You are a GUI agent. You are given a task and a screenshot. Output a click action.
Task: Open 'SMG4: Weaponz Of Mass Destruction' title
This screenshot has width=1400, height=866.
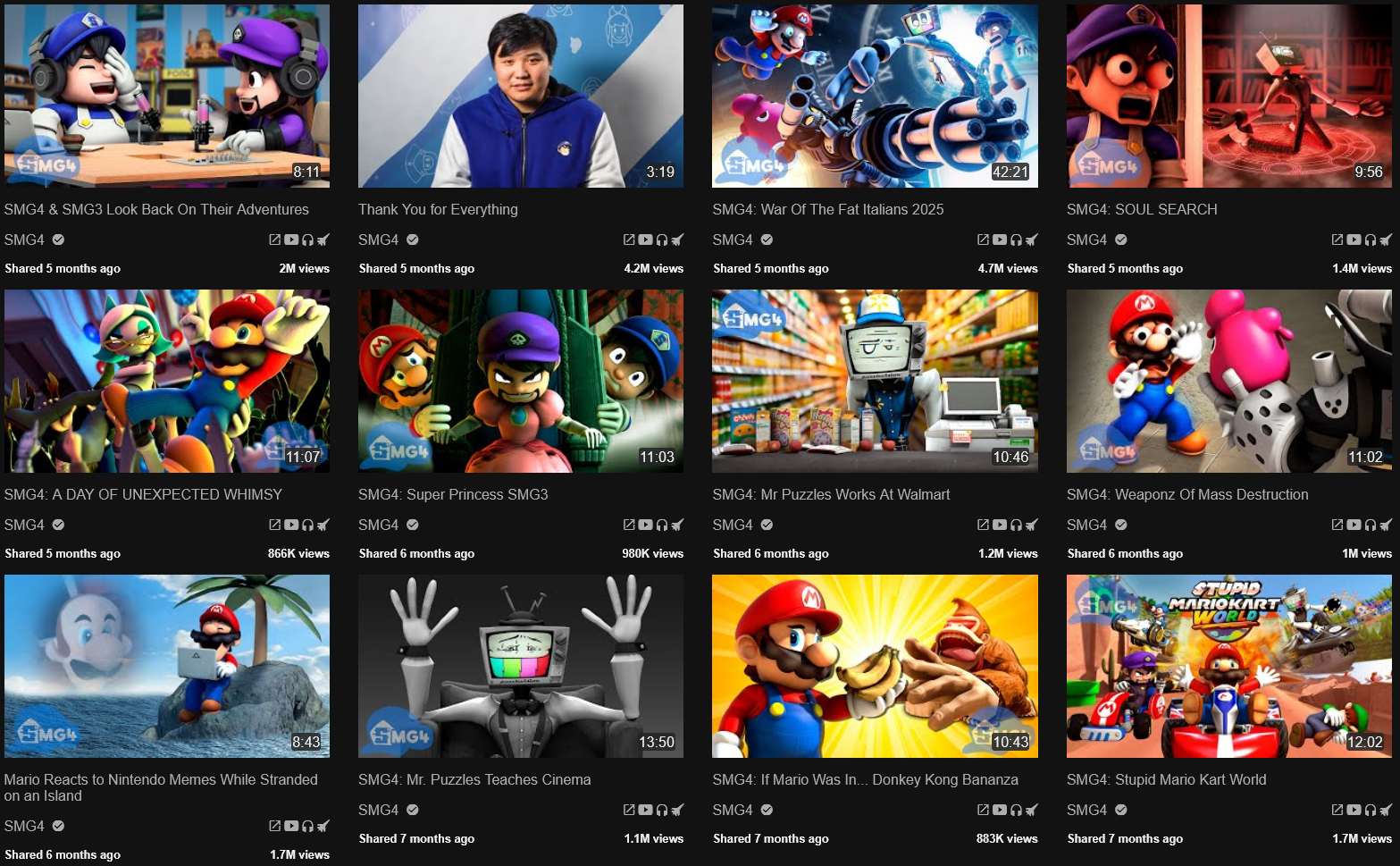point(1187,494)
